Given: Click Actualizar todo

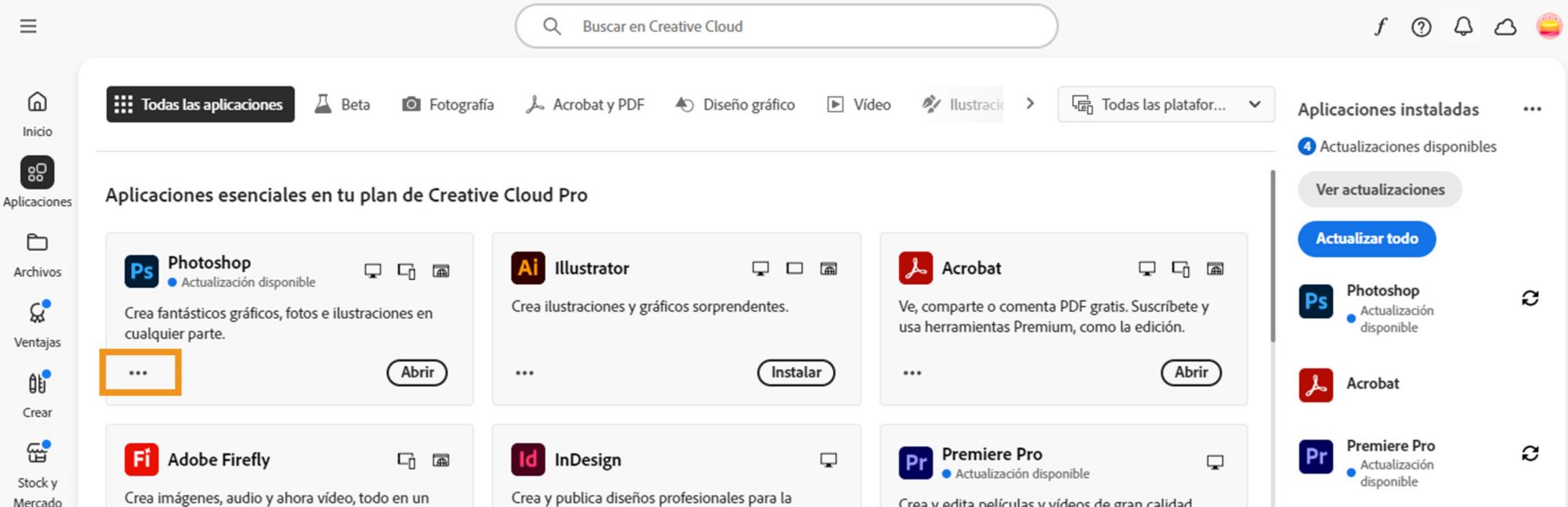Looking at the screenshot, I should click(1366, 238).
